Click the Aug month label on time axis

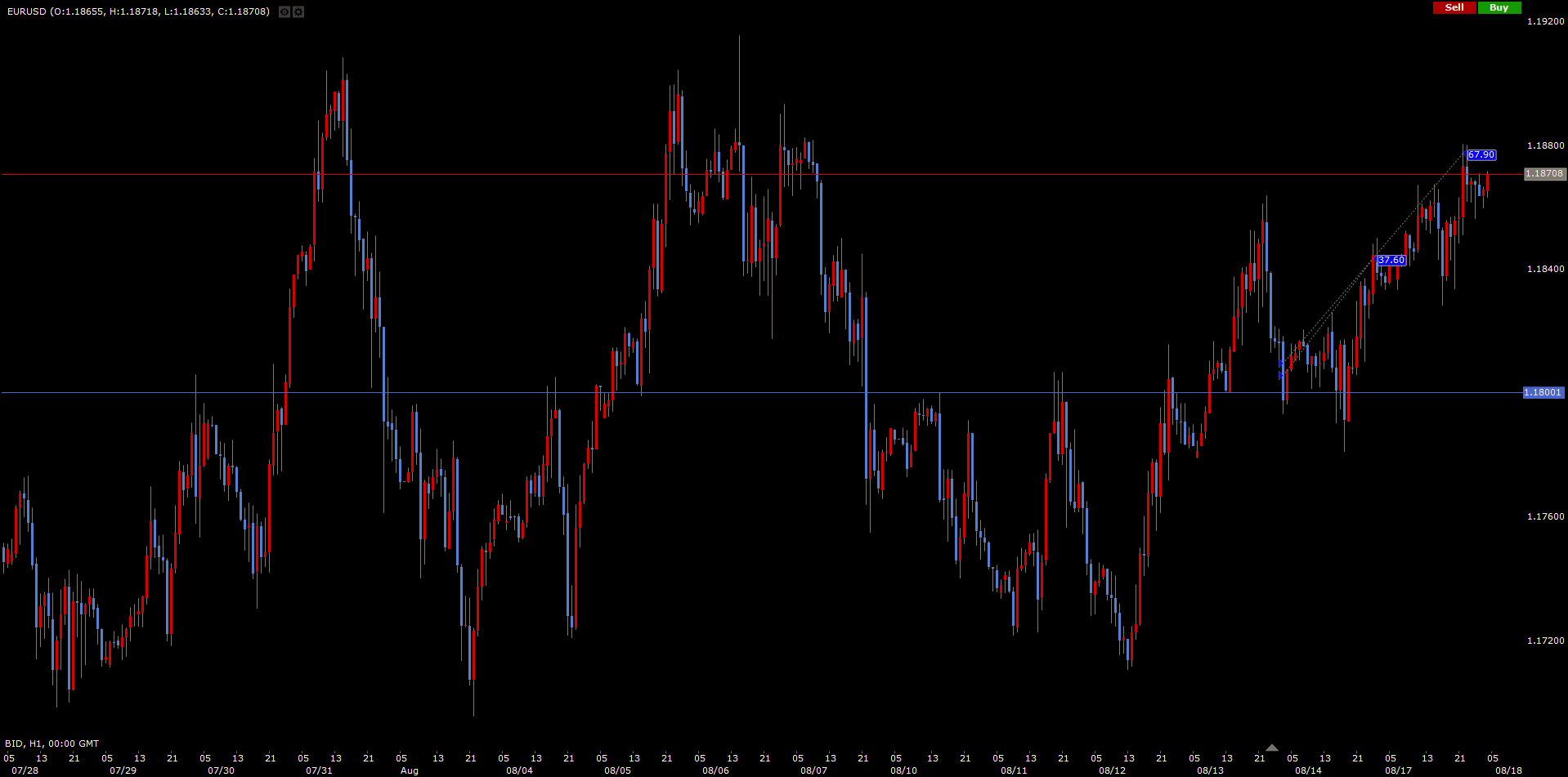tap(409, 770)
